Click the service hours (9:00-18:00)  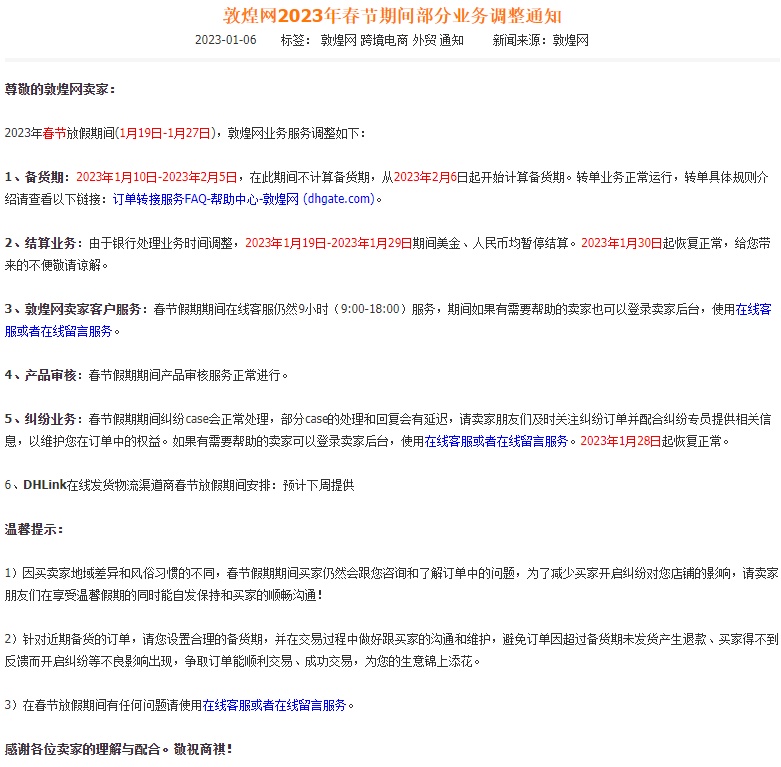pyautogui.click(x=370, y=309)
